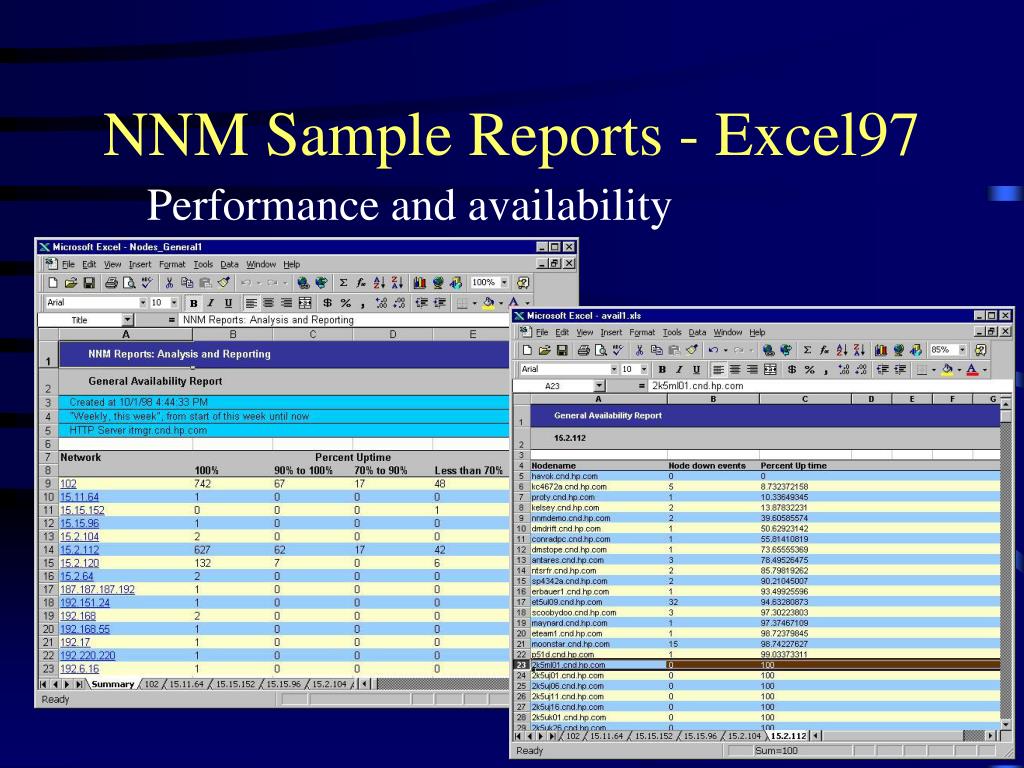The image size is (1024, 768).
Task: Click Paste Function fx in Nodes_General1 window
Action: (360, 283)
